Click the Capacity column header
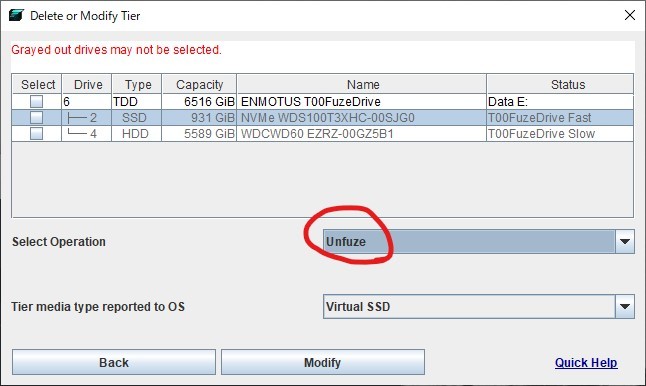This screenshot has height=386, width=646. (x=199, y=84)
